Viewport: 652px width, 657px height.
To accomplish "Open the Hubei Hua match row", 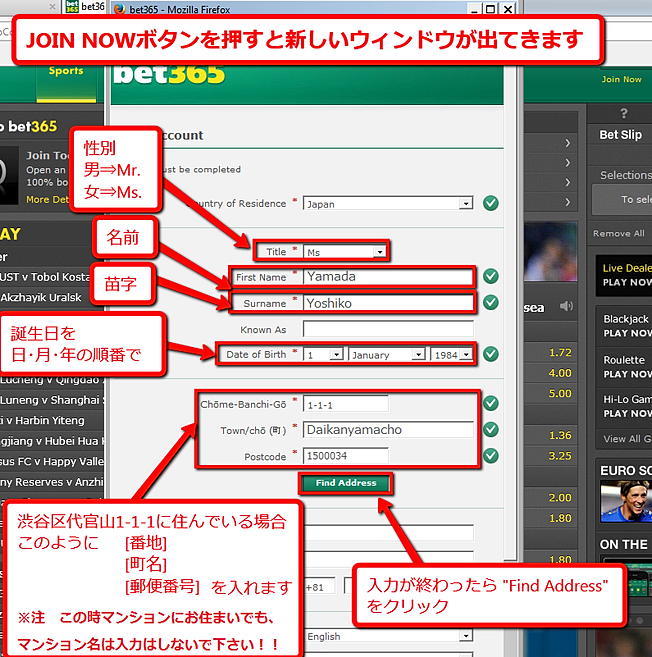I will click(52, 441).
